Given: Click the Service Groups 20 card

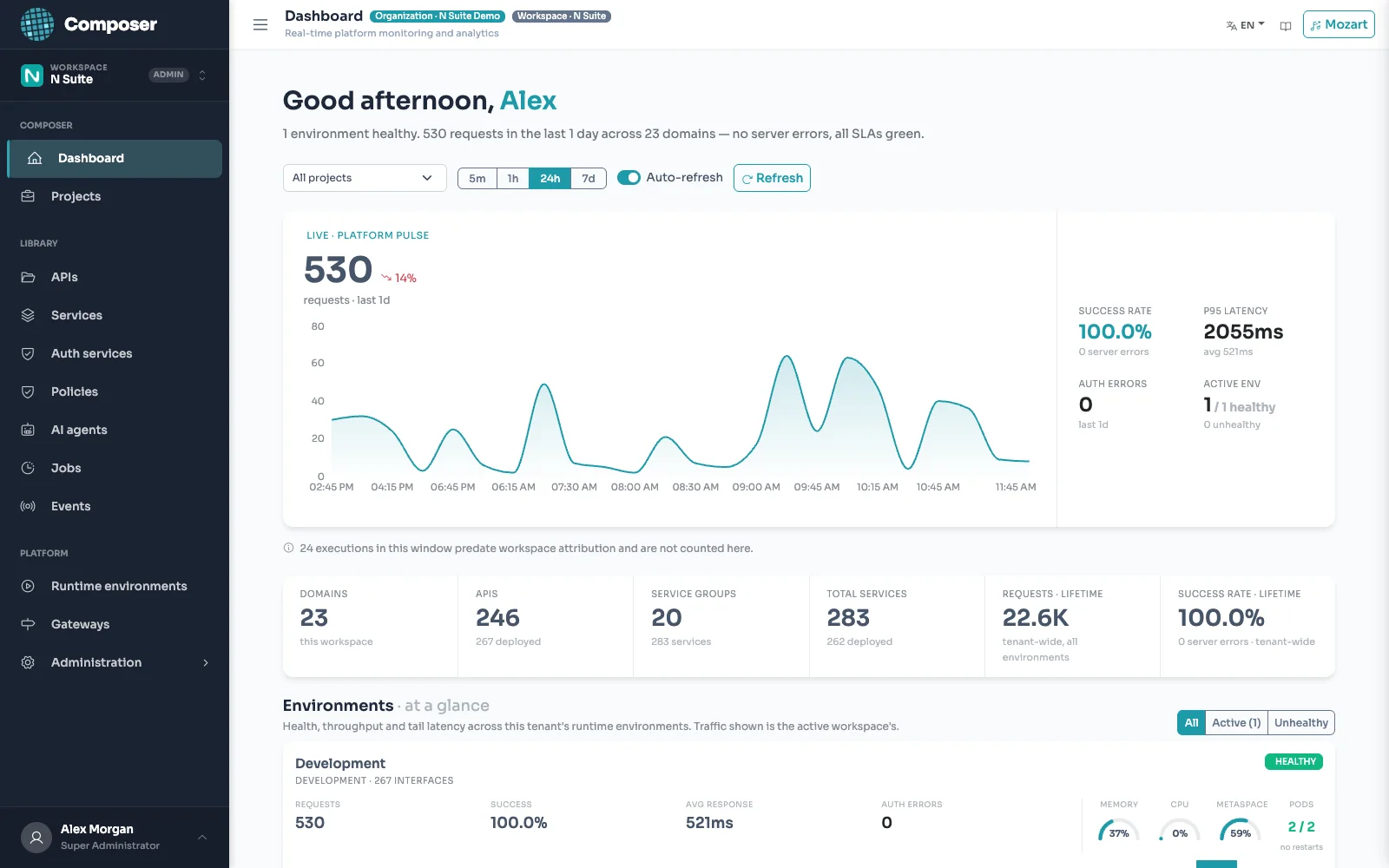Looking at the screenshot, I should click(721, 626).
